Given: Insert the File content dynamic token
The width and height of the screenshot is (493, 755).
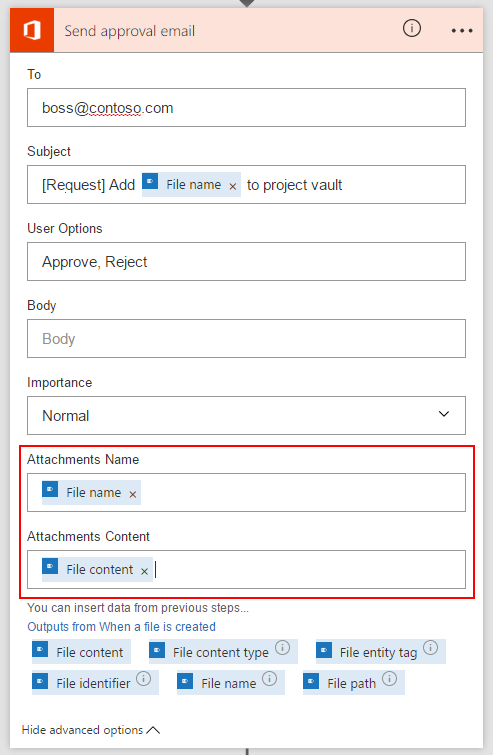Looking at the screenshot, I should click(x=81, y=651).
